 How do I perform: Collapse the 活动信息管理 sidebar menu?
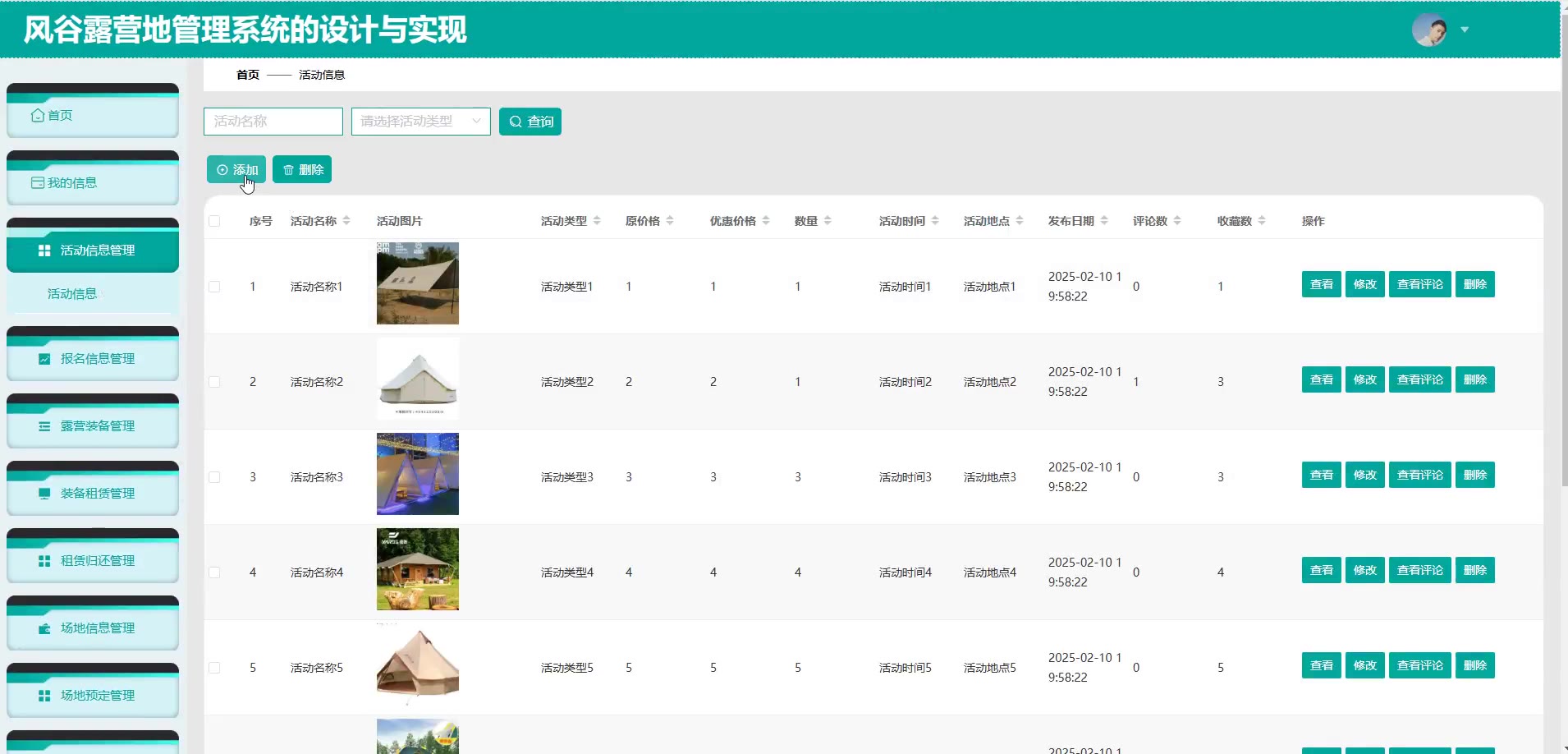pos(93,251)
